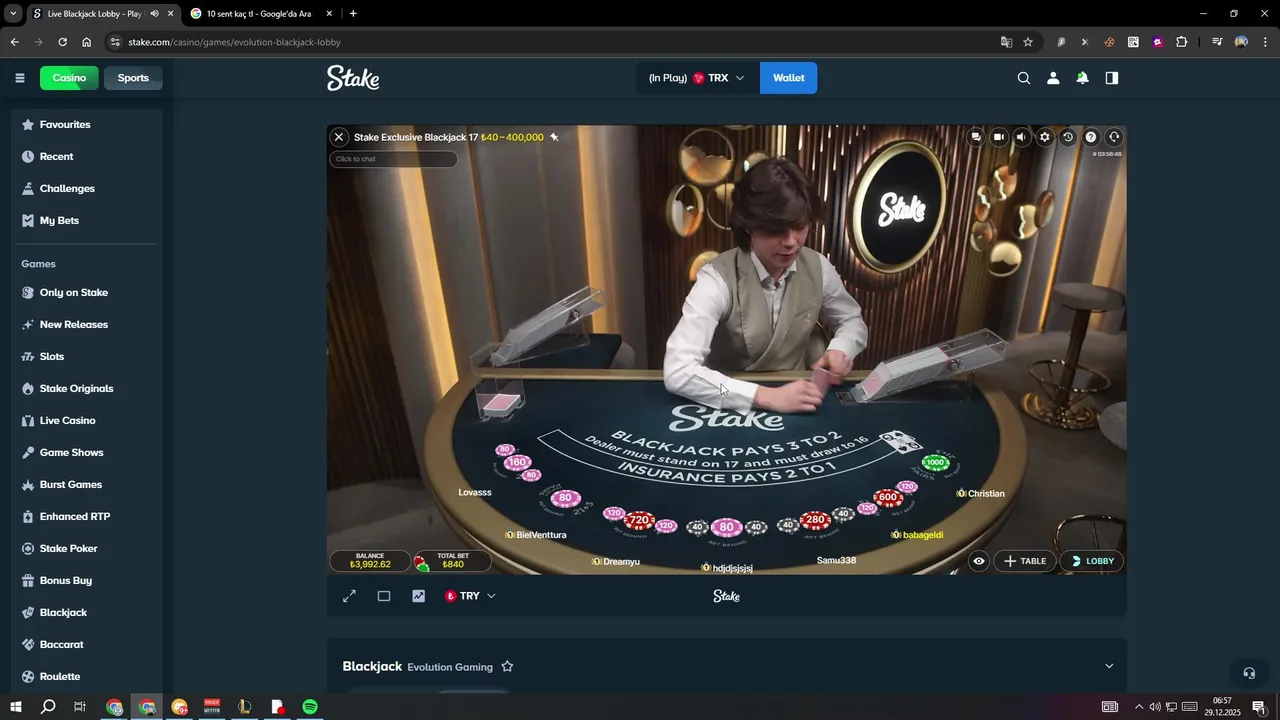Open the live chat panel icon
Image resolution: width=1280 pixels, height=720 pixels.
[x=975, y=137]
